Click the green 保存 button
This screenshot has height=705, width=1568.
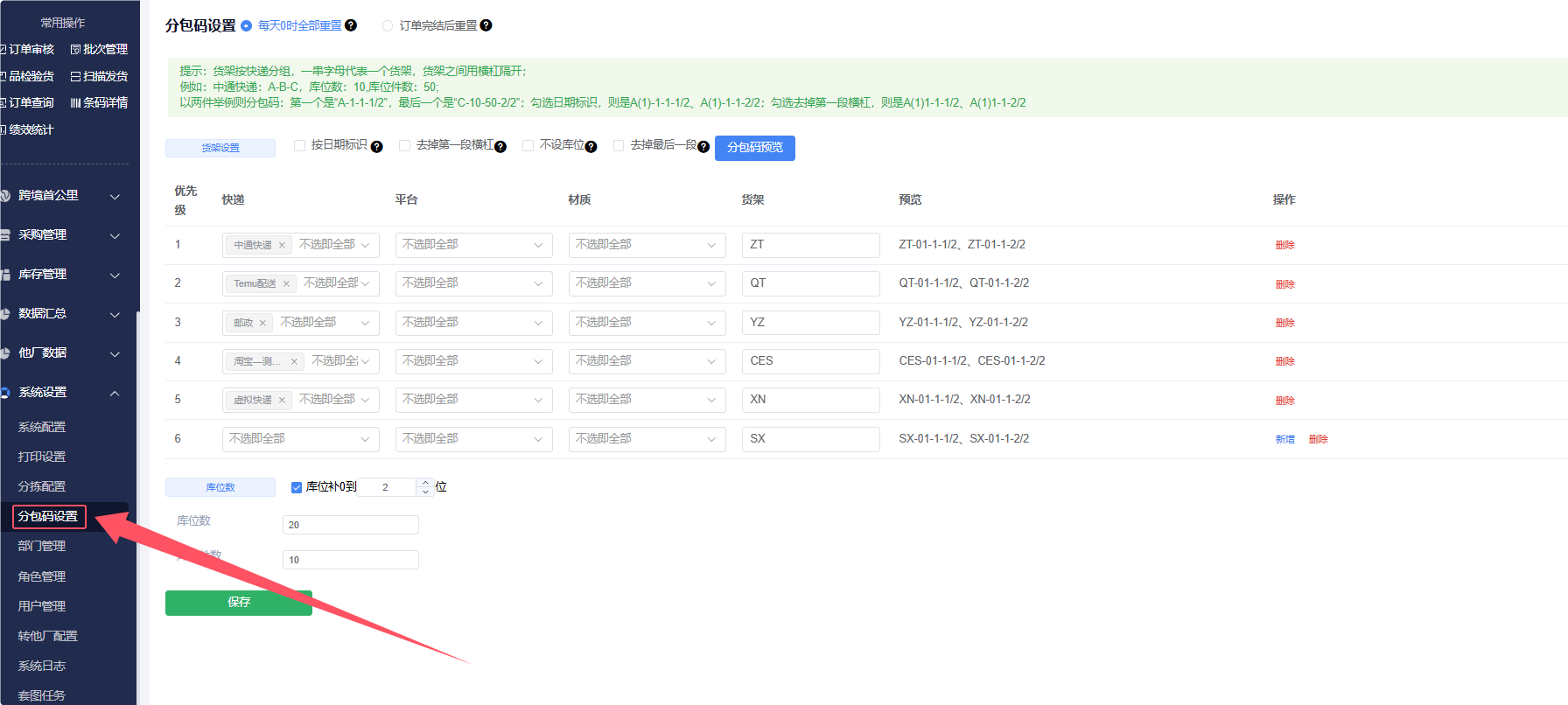pos(239,603)
